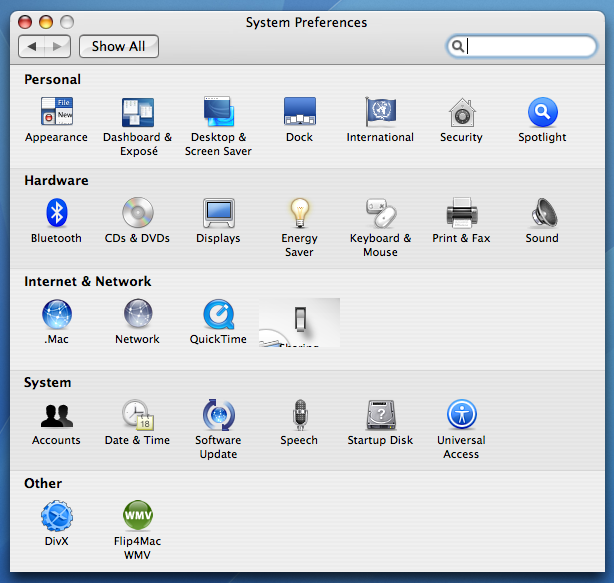Click the magnifying glass in the search box

pyautogui.click(x=457, y=46)
